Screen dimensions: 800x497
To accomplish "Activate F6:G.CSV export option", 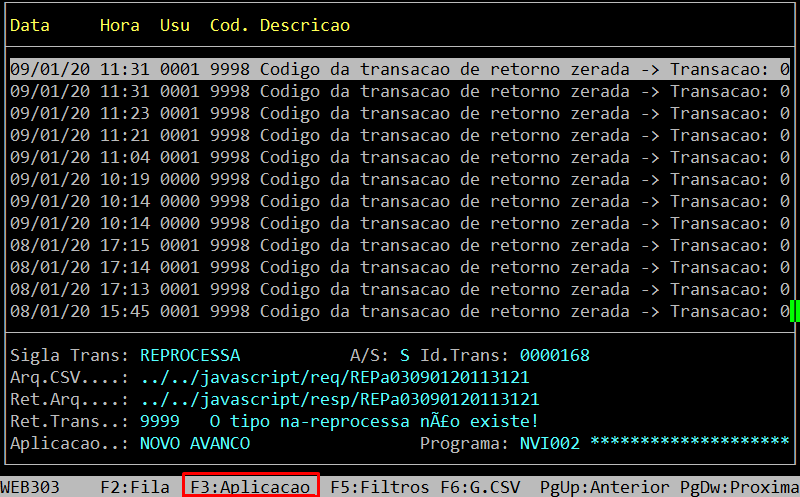I will [480, 486].
